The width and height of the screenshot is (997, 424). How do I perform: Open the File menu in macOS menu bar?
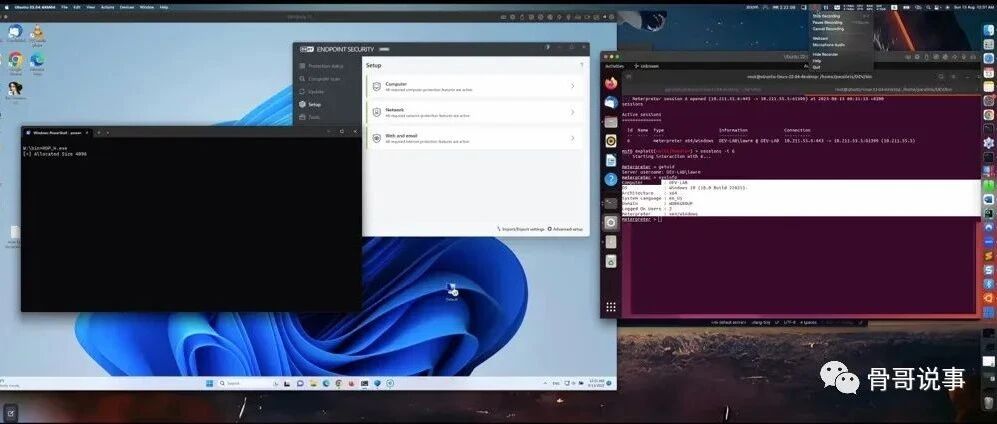(64, 7)
